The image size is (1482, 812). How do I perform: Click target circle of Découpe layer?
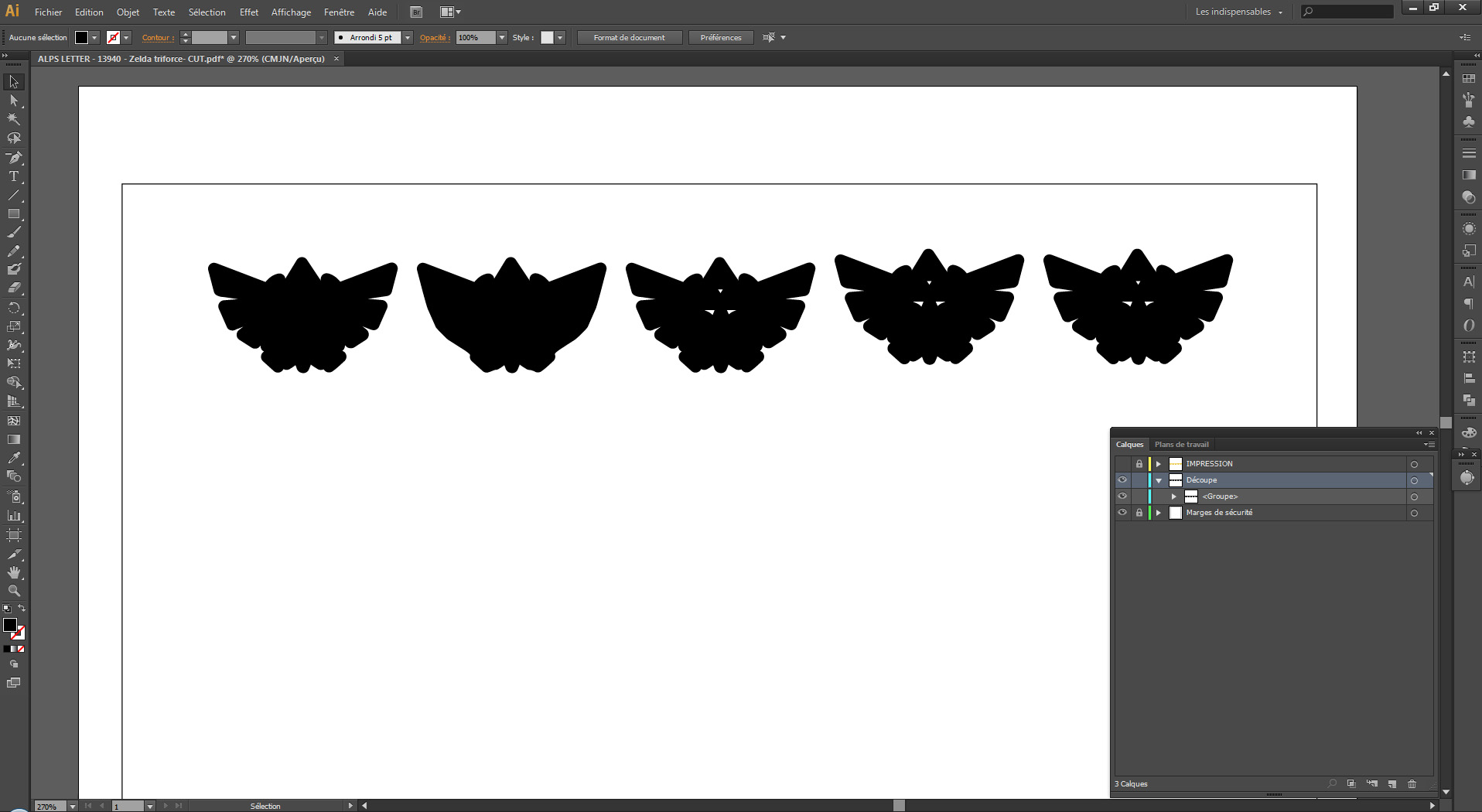click(1414, 480)
